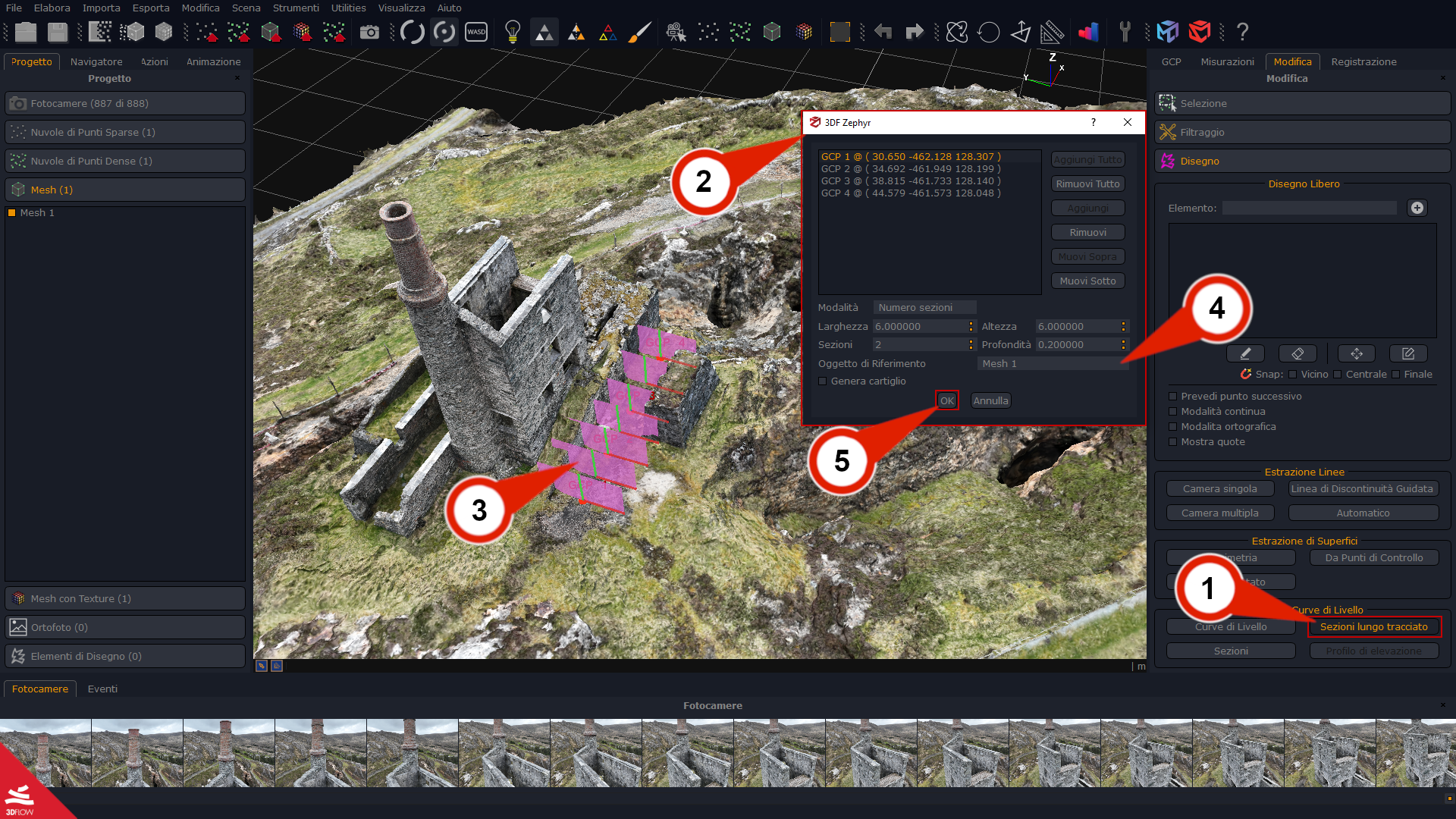Click the Elemento input field

coord(1309,208)
